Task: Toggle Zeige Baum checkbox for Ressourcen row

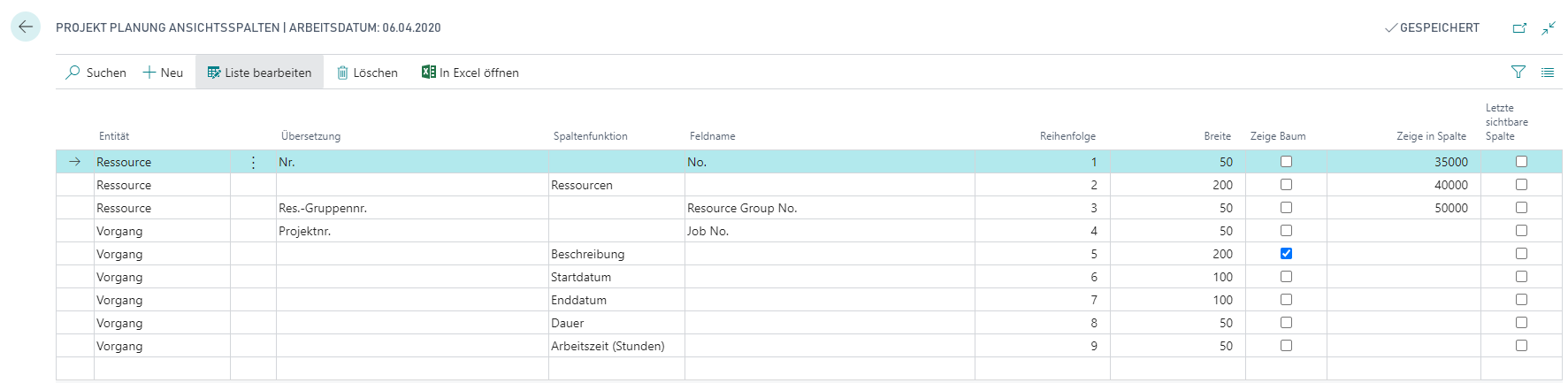Action: pos(1286,185)
